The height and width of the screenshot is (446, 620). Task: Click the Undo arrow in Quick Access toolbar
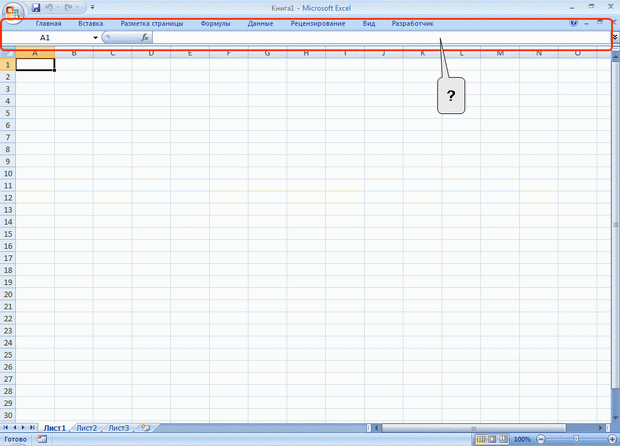[x=49, y=8]
